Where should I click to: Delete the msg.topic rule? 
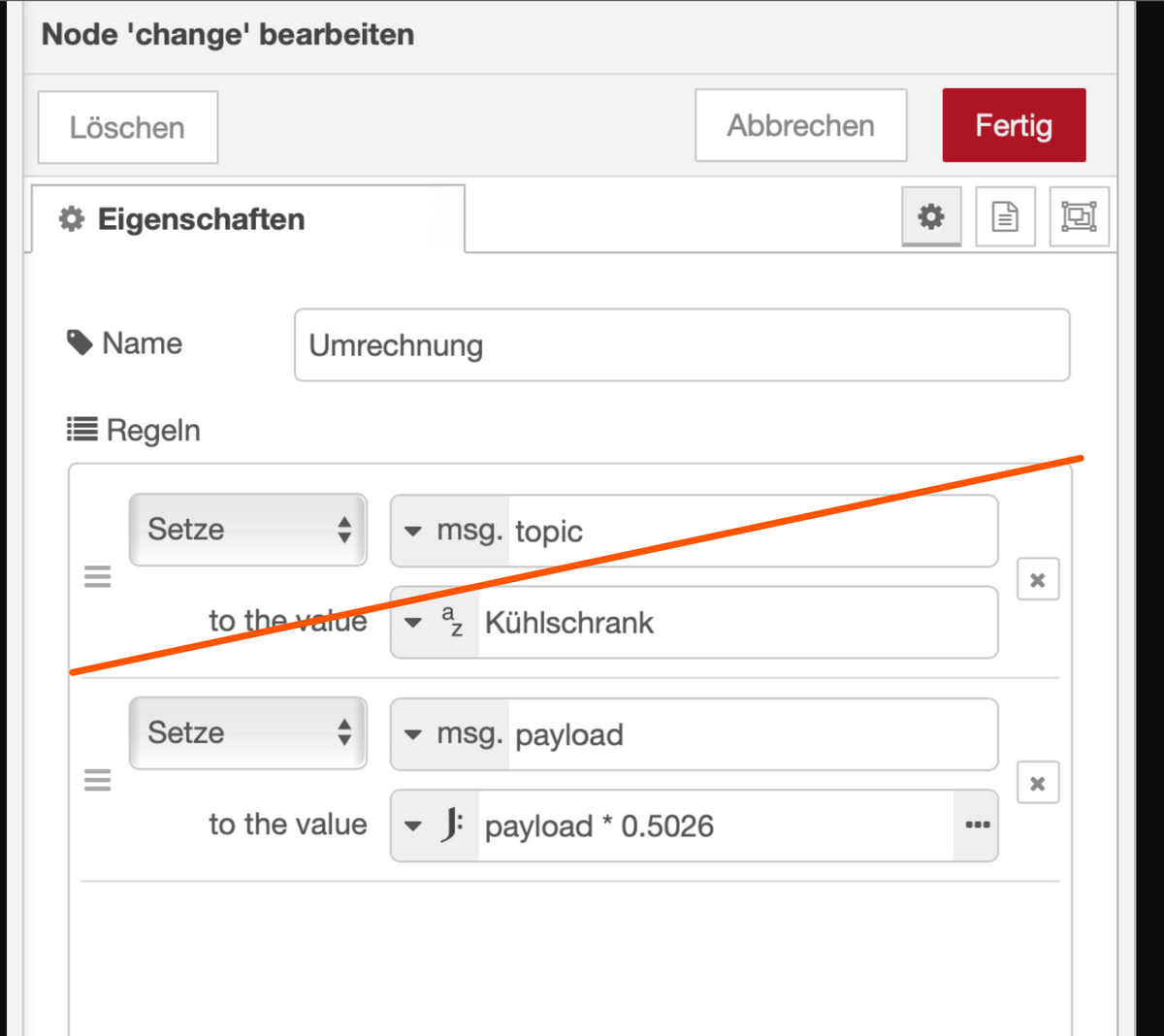(1038, 580)
